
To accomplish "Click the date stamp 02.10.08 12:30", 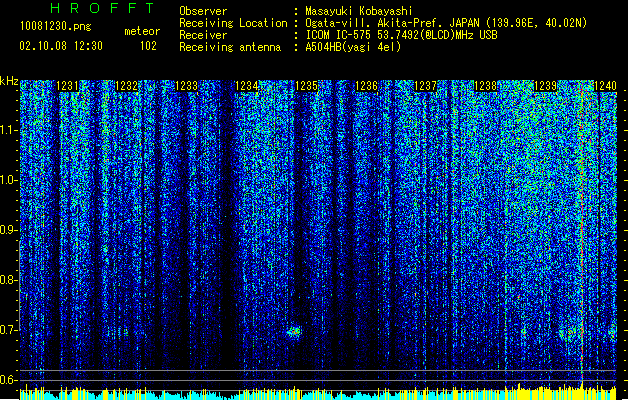I will coord(61,46).
